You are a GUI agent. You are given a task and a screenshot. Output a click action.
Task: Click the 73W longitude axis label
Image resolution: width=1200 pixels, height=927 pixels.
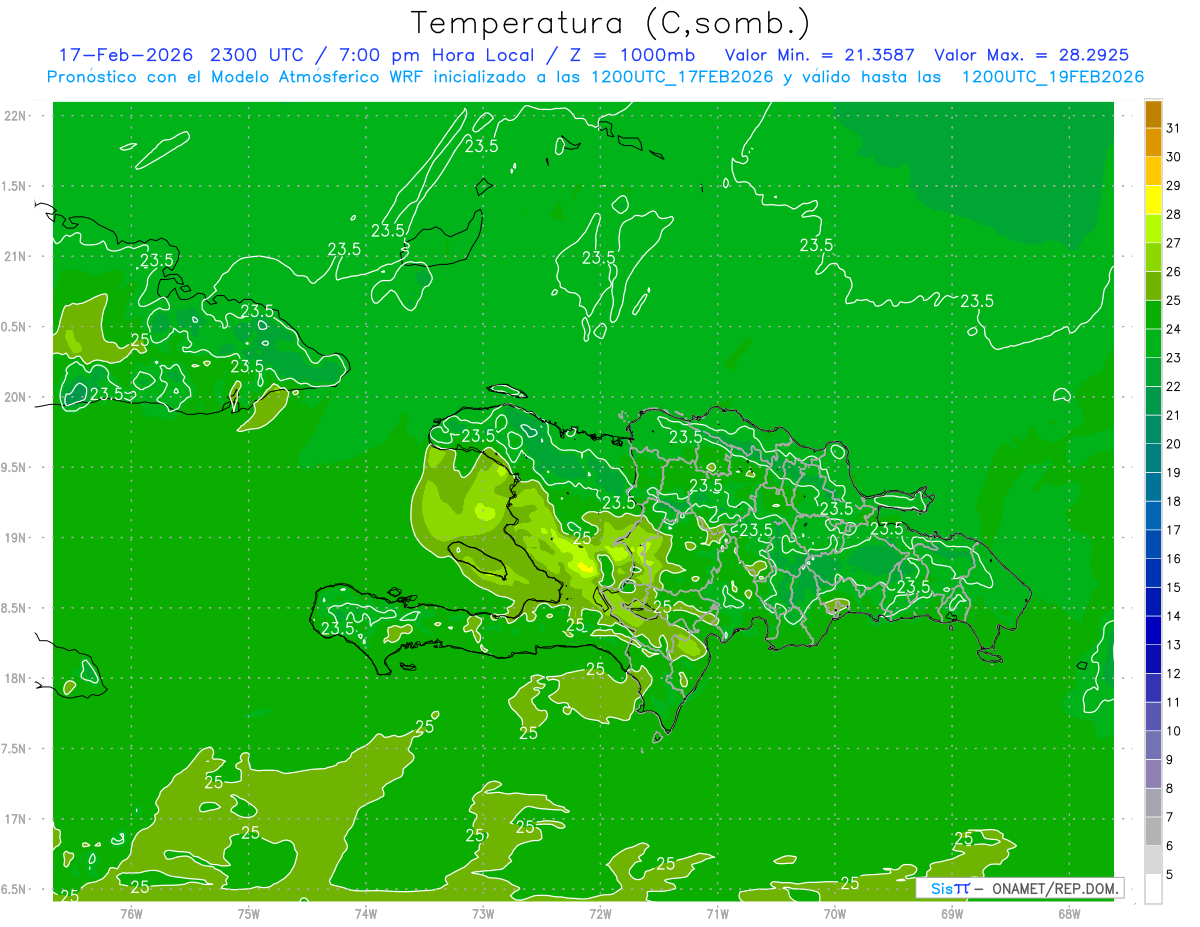pos(483,914)
